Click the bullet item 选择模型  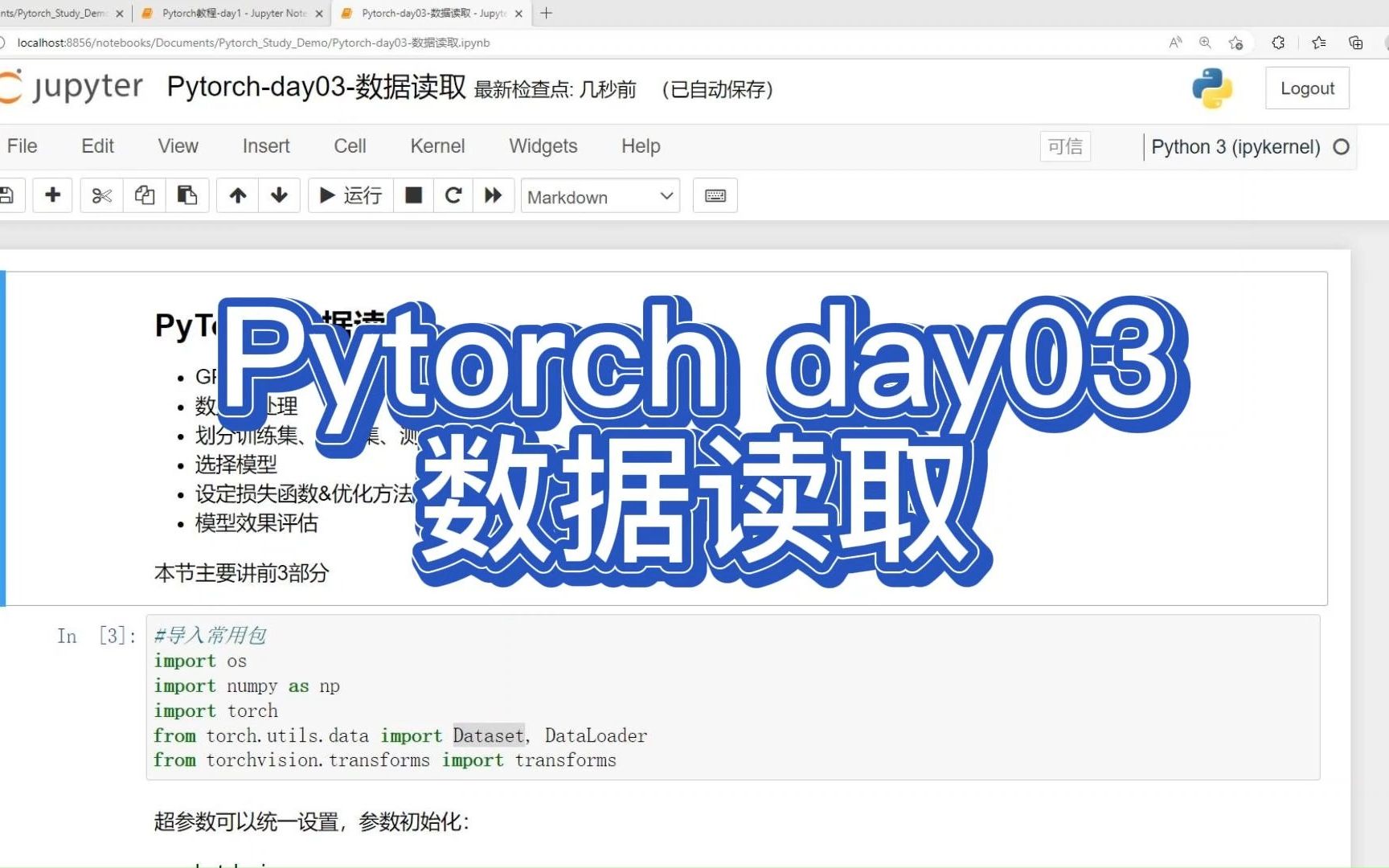(x=236, y=465)
